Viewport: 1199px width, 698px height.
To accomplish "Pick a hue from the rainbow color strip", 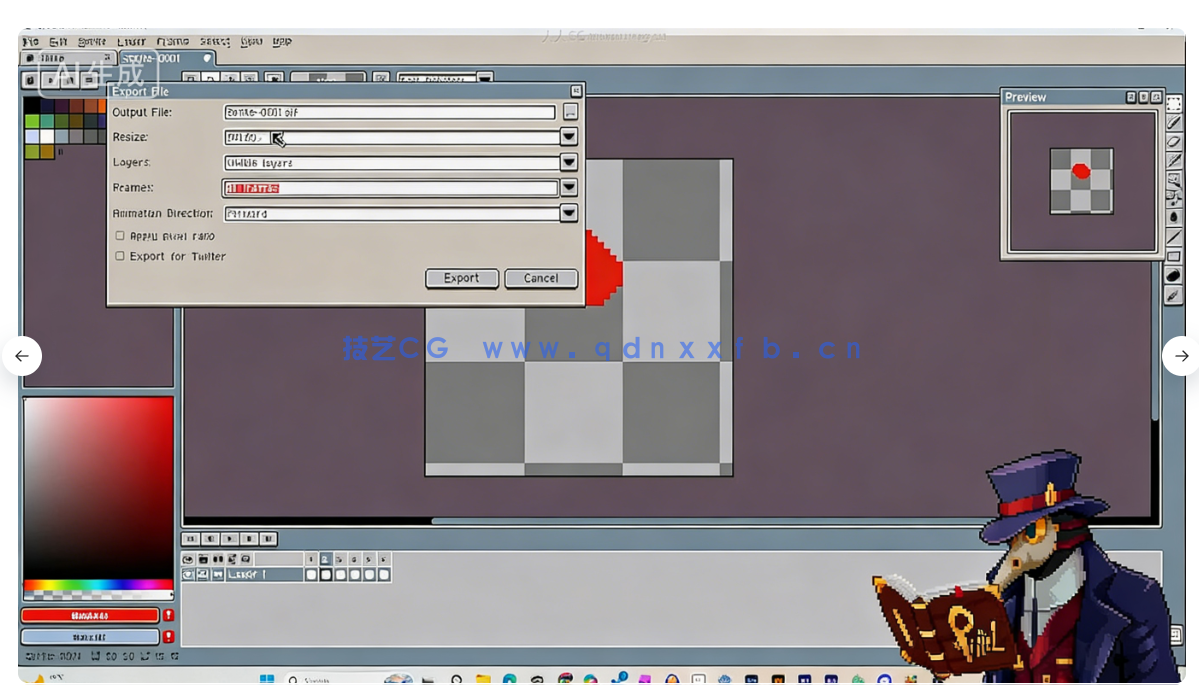I will 98,585.
